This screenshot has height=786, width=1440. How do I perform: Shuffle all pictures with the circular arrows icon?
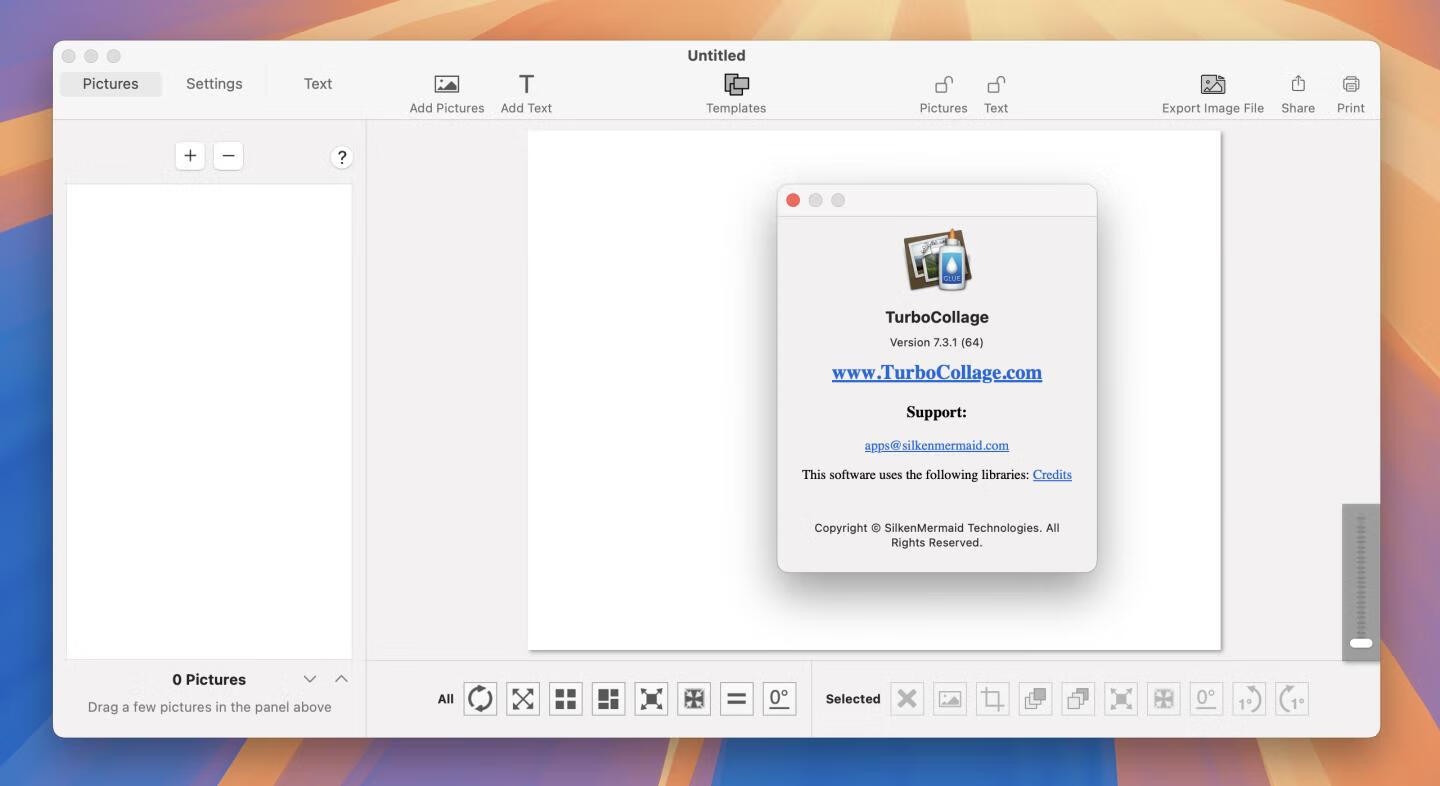point(479,698)
